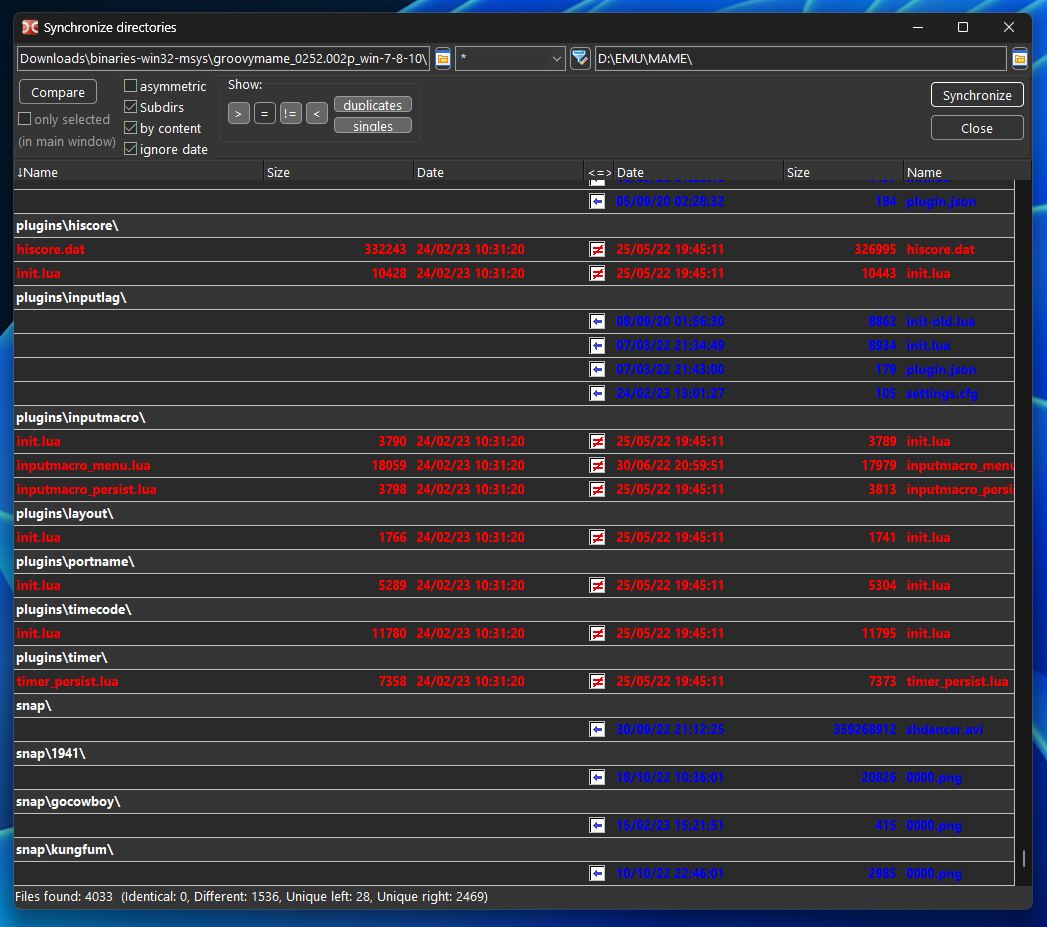Open folder picker for the D:\EMU\MAME\ path

click(1019, 58)
